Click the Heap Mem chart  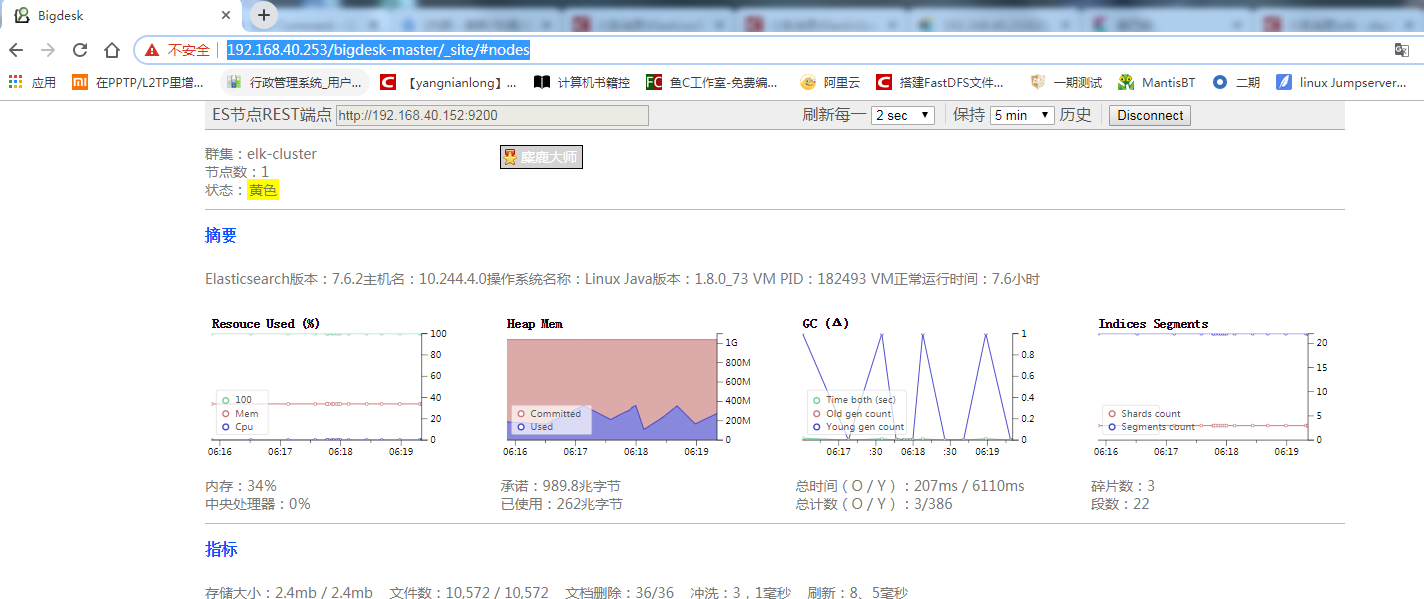point(612,388)
